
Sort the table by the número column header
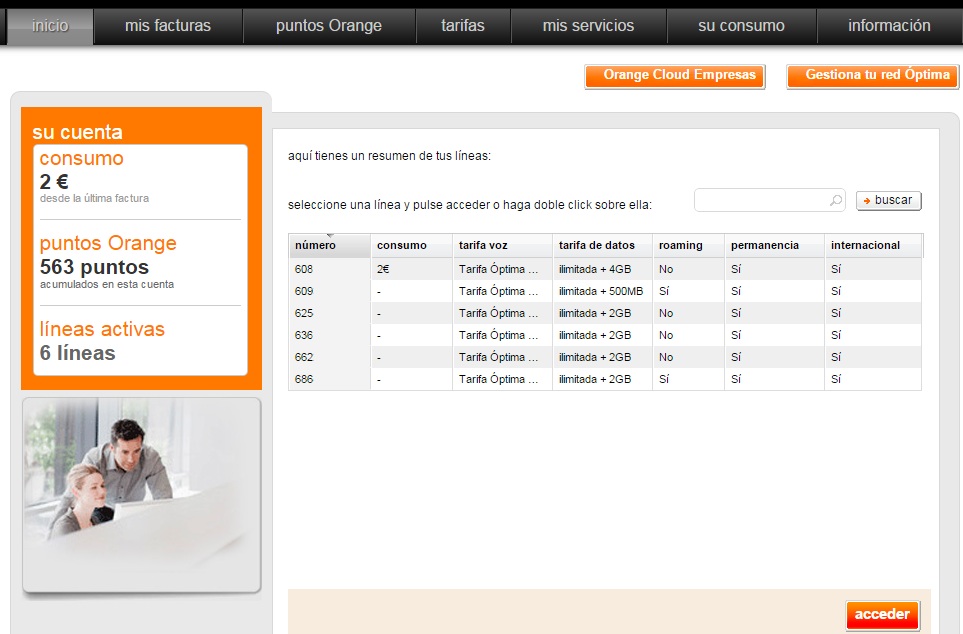coord(329,245)
